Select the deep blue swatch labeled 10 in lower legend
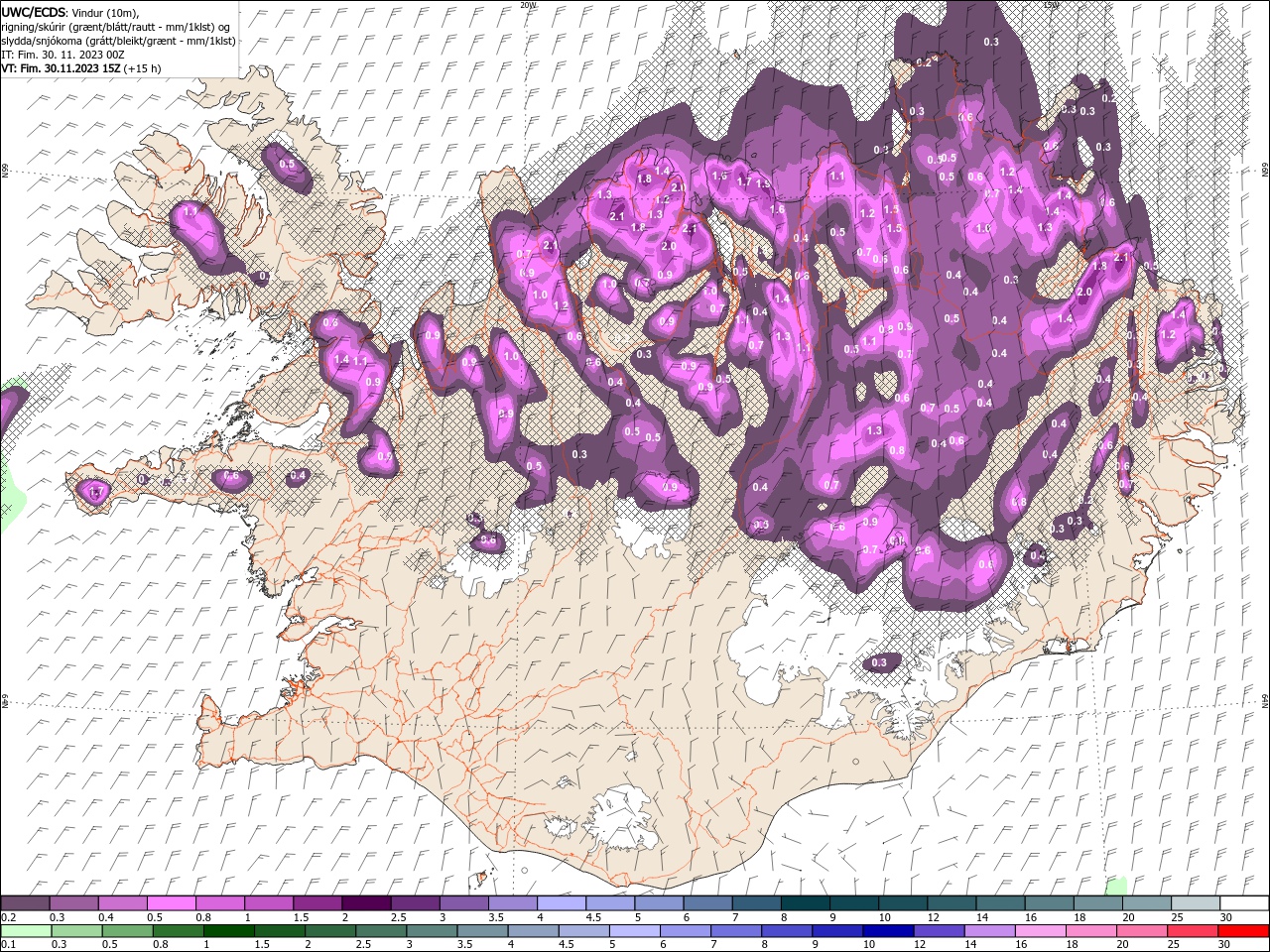Screen dimensions: 1270x952 (887, 931)
